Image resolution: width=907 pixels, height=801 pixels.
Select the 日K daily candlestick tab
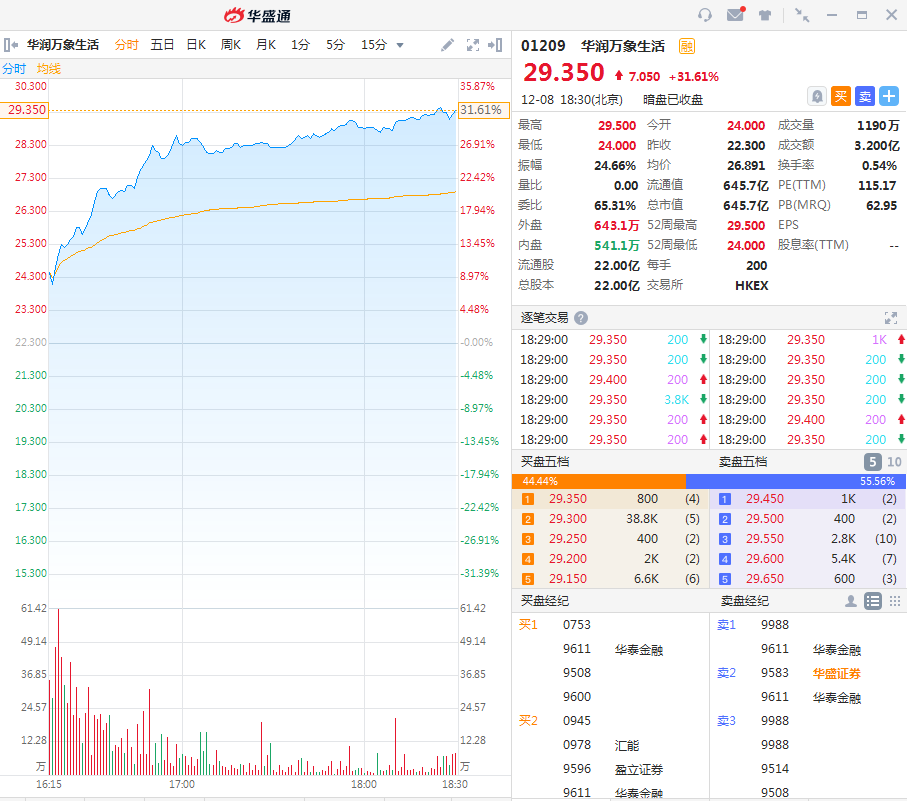tap(196, 45)
